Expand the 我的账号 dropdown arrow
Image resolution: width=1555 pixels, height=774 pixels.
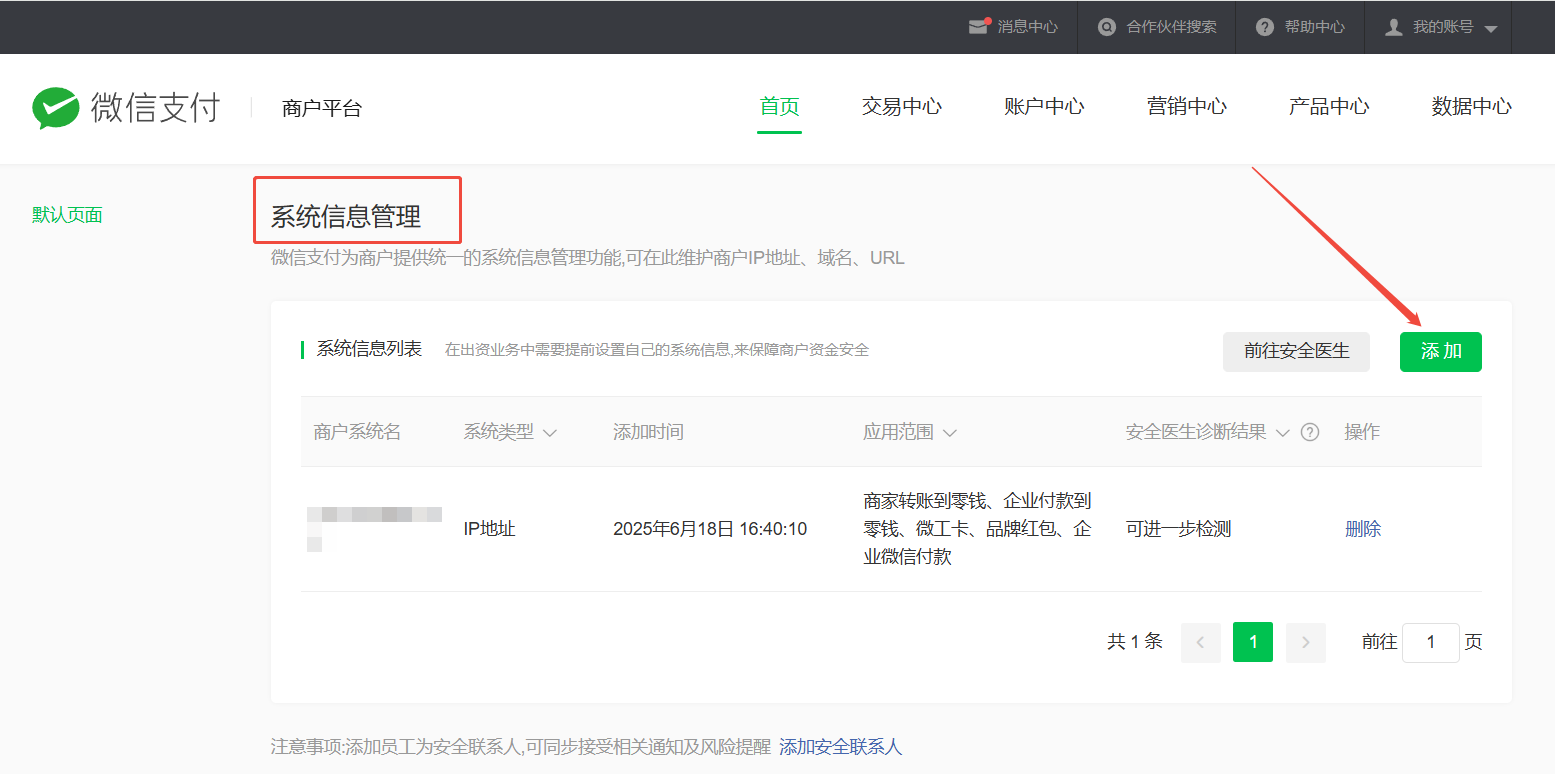click(1491, 29)
